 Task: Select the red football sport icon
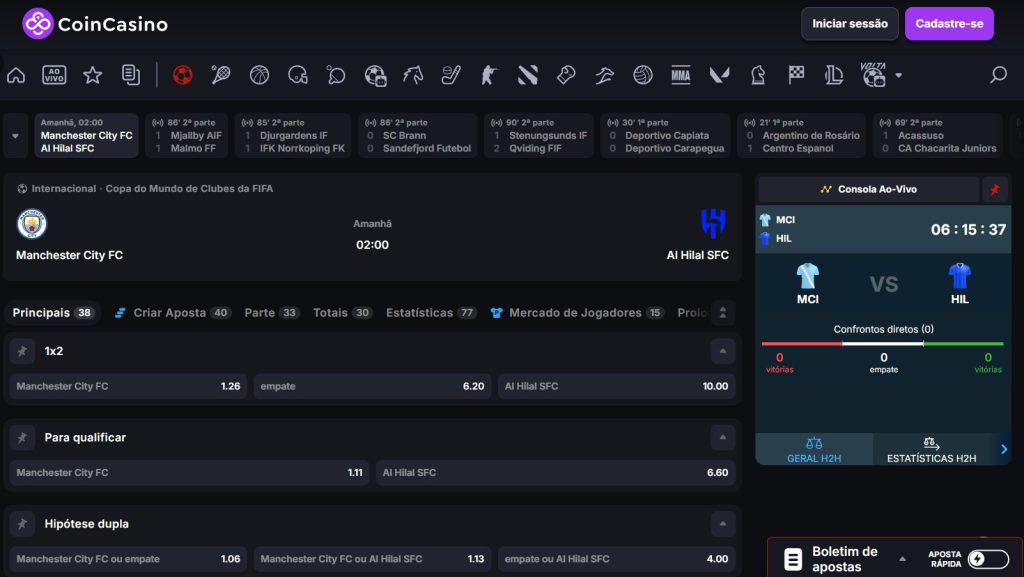183,76
